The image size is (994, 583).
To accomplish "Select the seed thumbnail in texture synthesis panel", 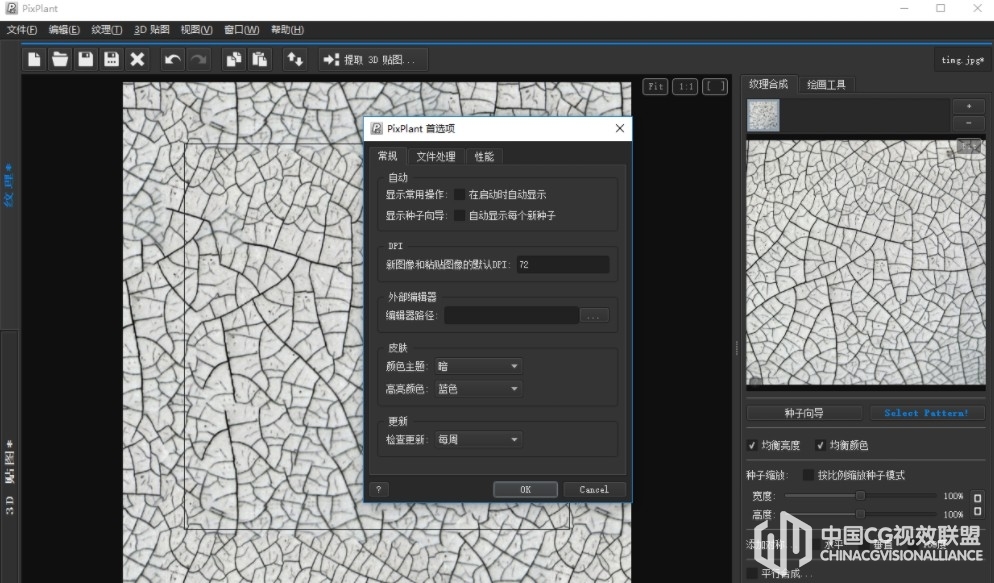I will 763,115.
